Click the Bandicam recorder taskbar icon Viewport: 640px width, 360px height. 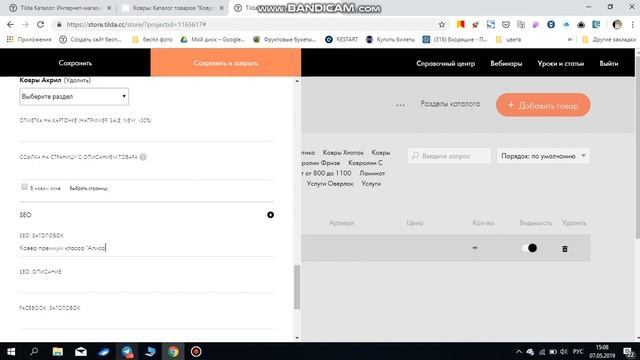[196, 351]
